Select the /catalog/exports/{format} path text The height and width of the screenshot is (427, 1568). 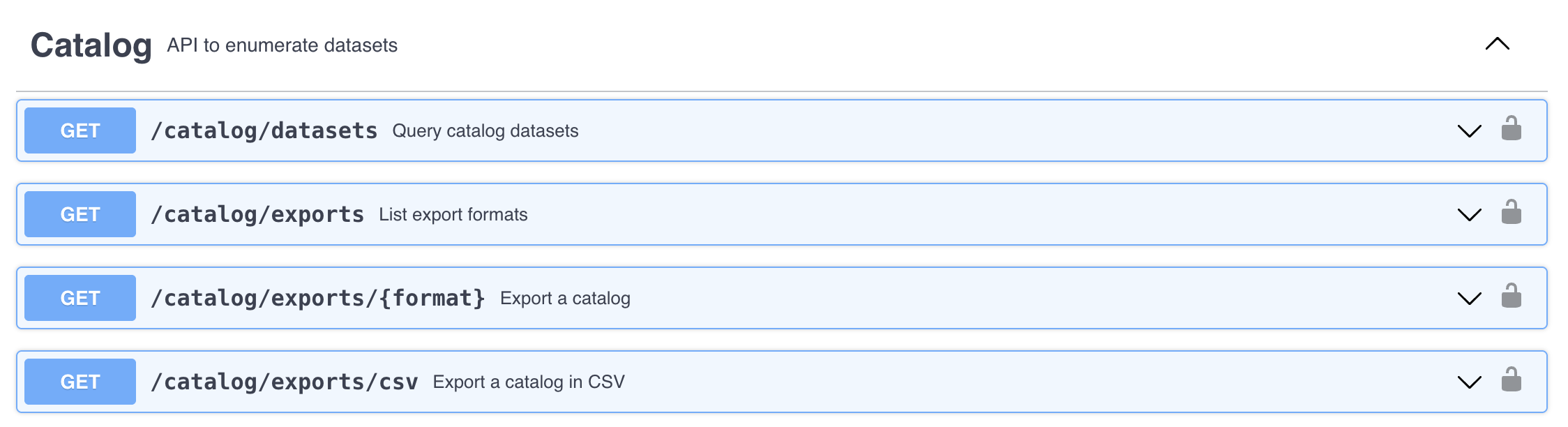[318, 298]
